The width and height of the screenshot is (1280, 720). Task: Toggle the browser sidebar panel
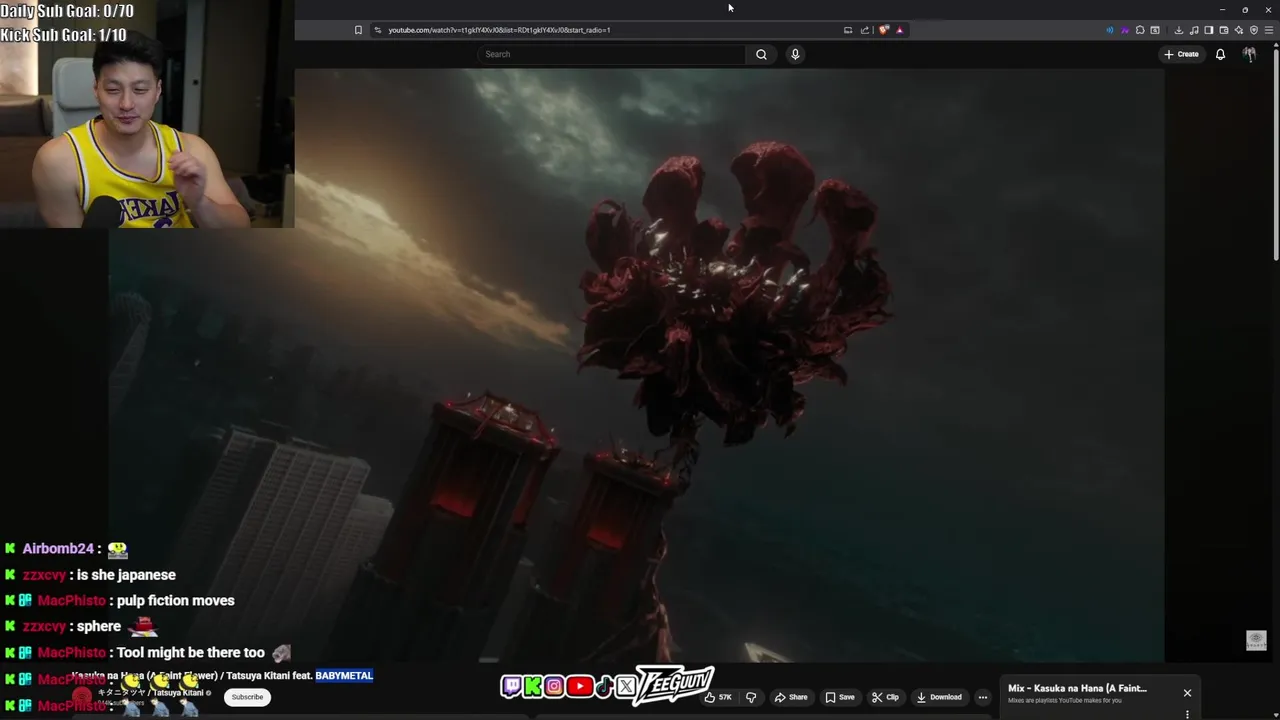(x=1209, y=30)
